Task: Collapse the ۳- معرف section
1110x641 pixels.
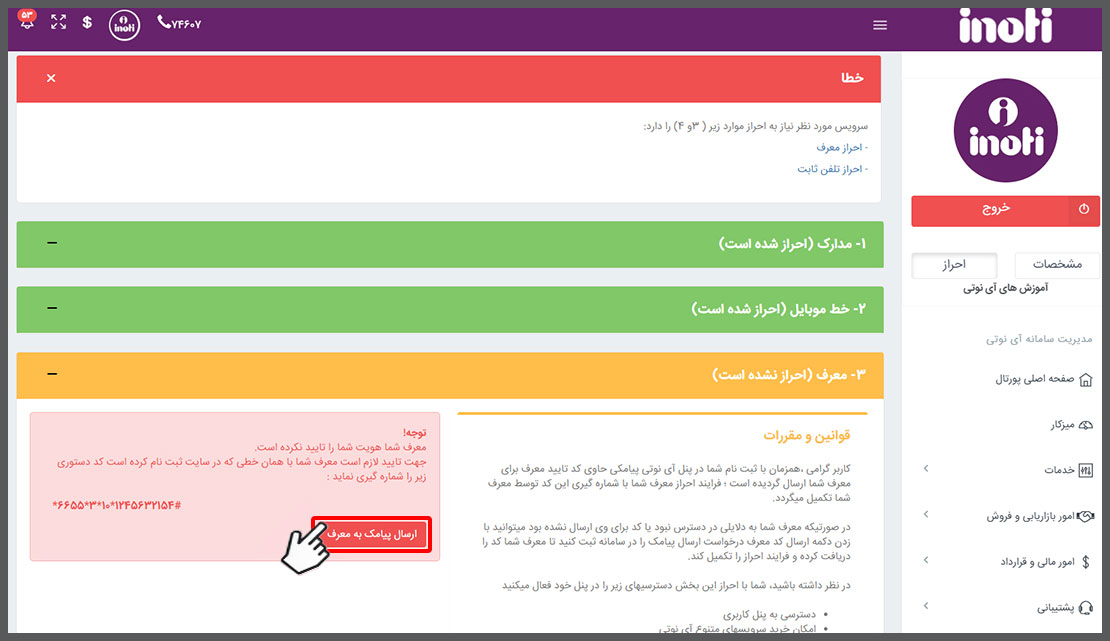Action: coord(52,374)
